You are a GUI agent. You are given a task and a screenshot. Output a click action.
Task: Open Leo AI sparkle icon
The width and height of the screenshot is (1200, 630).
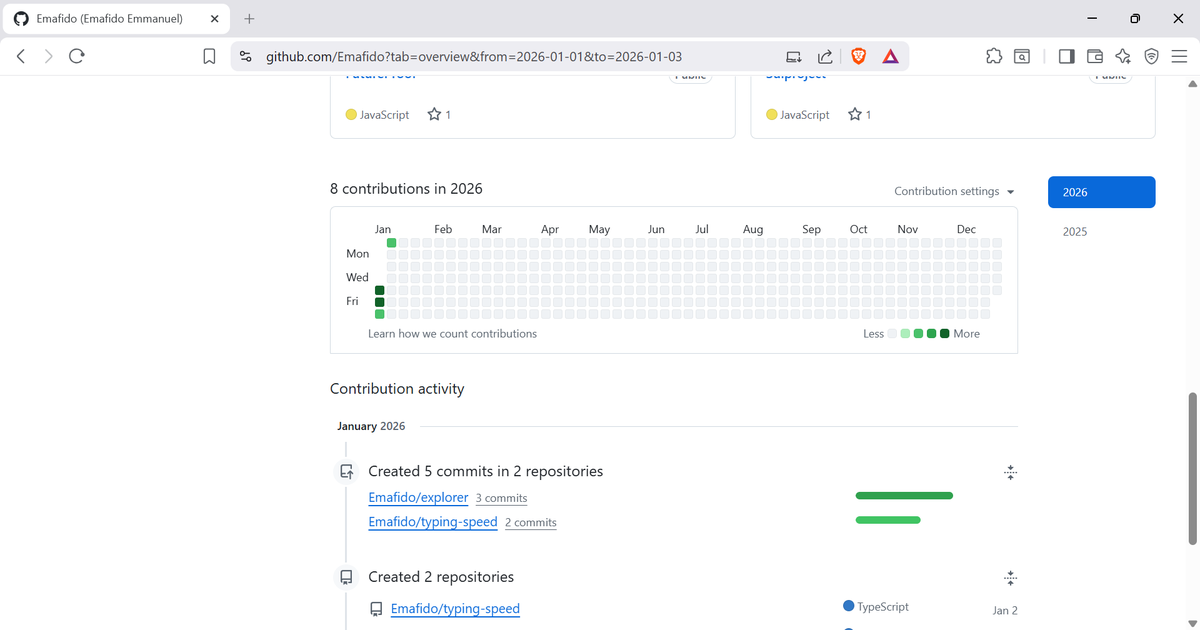point(1123,57)
